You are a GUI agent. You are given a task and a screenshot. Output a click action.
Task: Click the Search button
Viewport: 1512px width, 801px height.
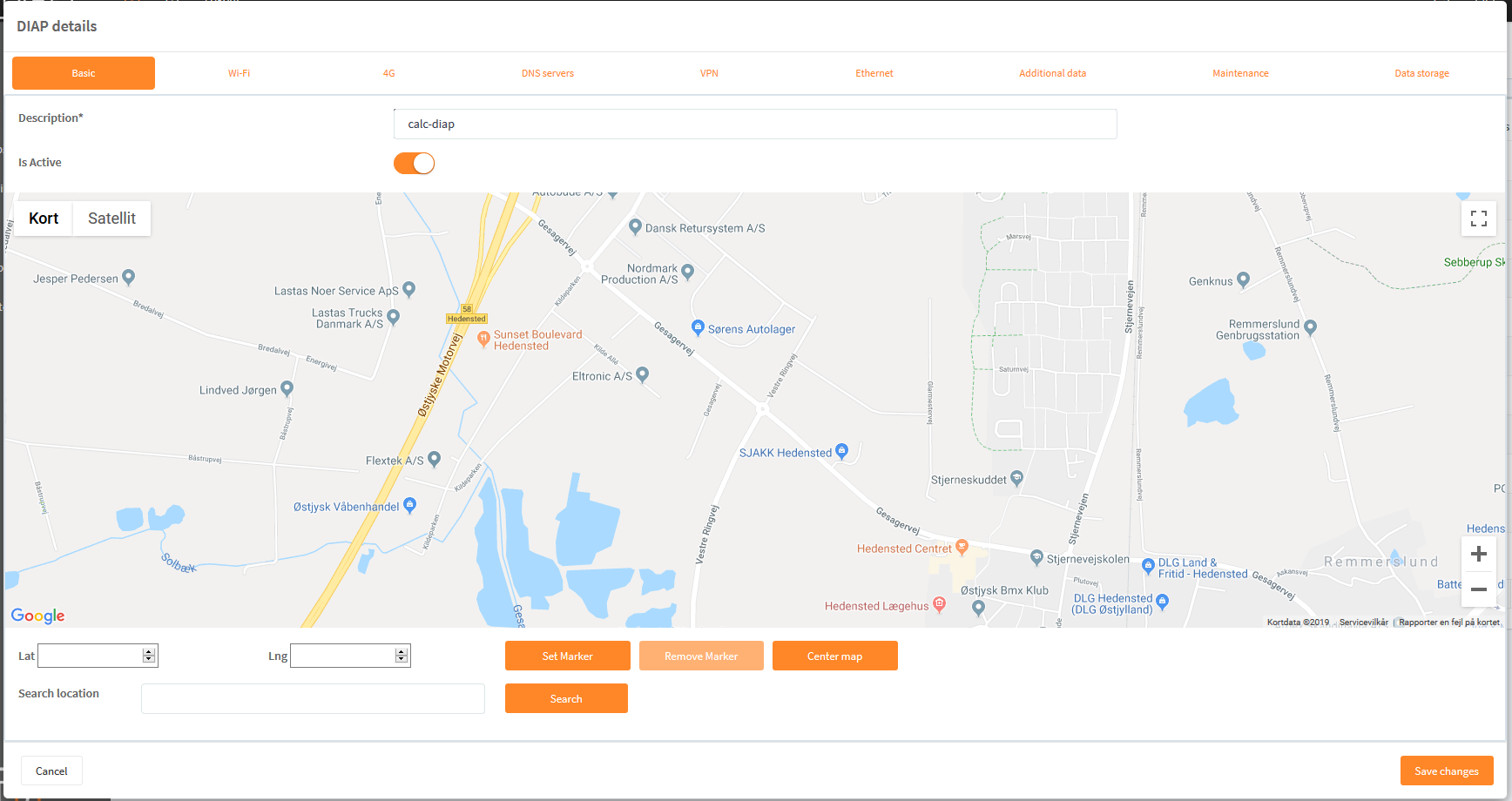pos(566,698)
